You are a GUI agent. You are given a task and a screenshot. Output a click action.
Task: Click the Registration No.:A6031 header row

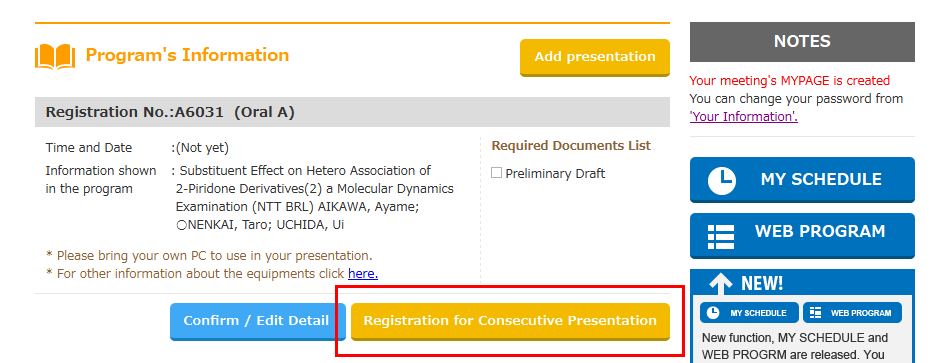point(352,112)
